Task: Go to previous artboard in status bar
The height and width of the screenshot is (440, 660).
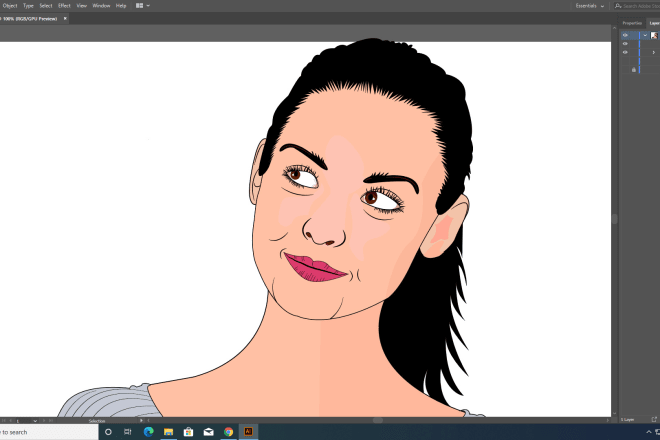Action: pos(11,421)
